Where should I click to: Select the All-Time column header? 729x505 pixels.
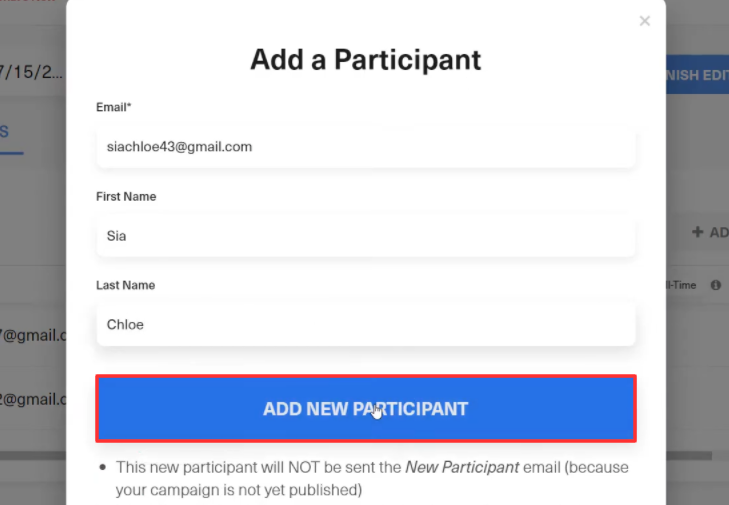[681, 285]
